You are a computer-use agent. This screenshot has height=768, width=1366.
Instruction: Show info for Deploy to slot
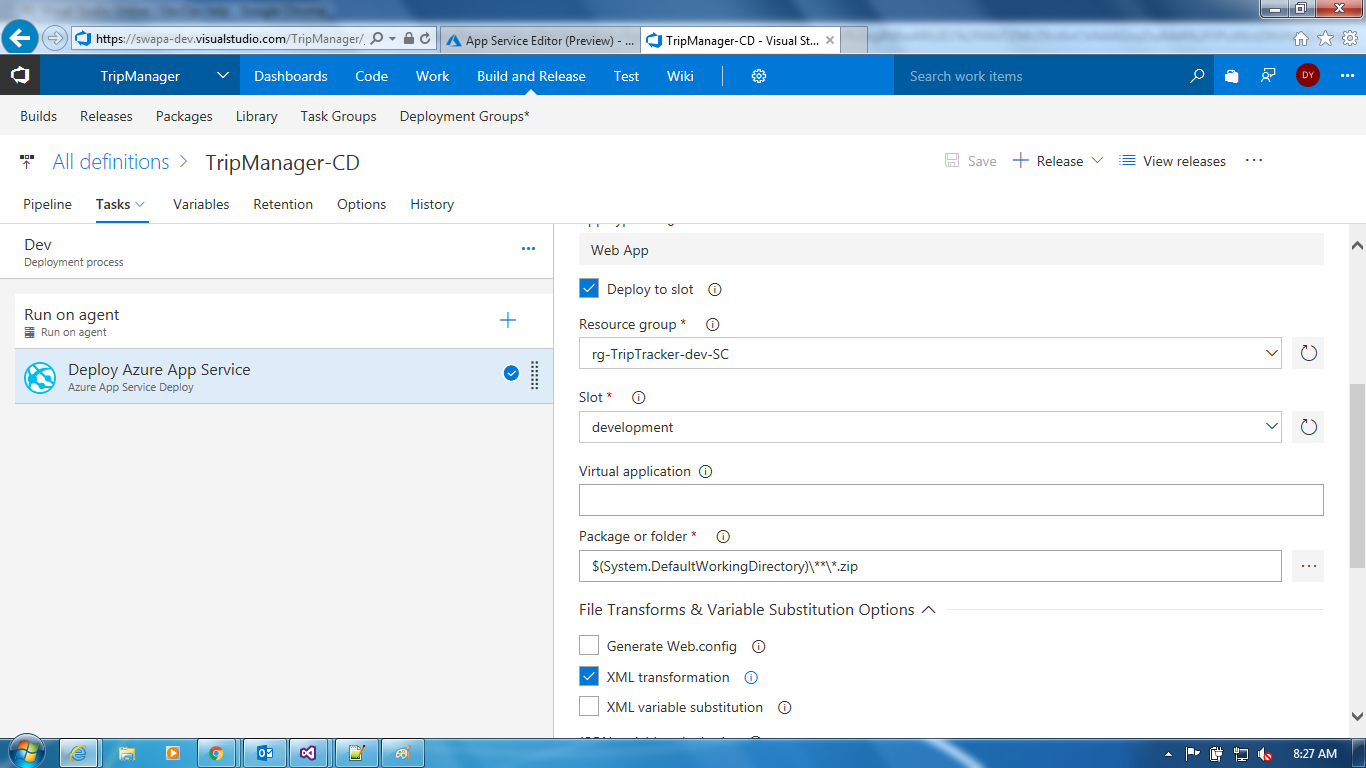714,290
